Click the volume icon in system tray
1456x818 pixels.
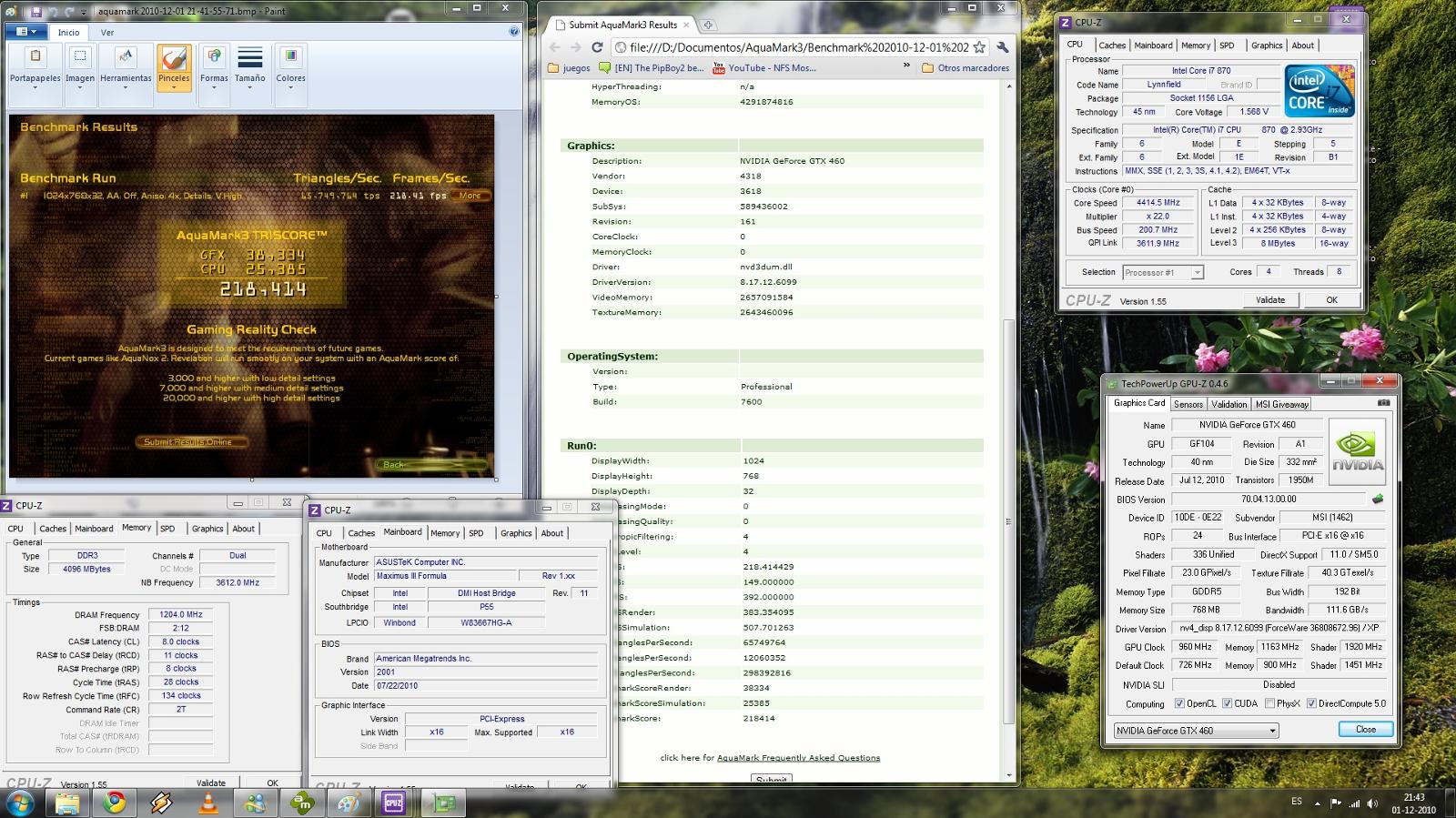pos(1373,803)
